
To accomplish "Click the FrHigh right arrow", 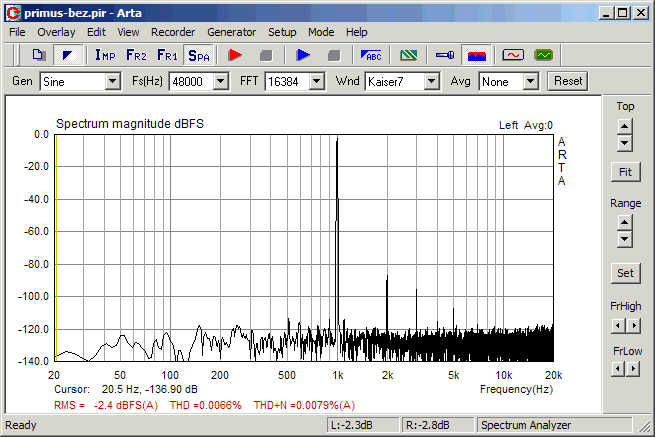I will tap(634, 325).
